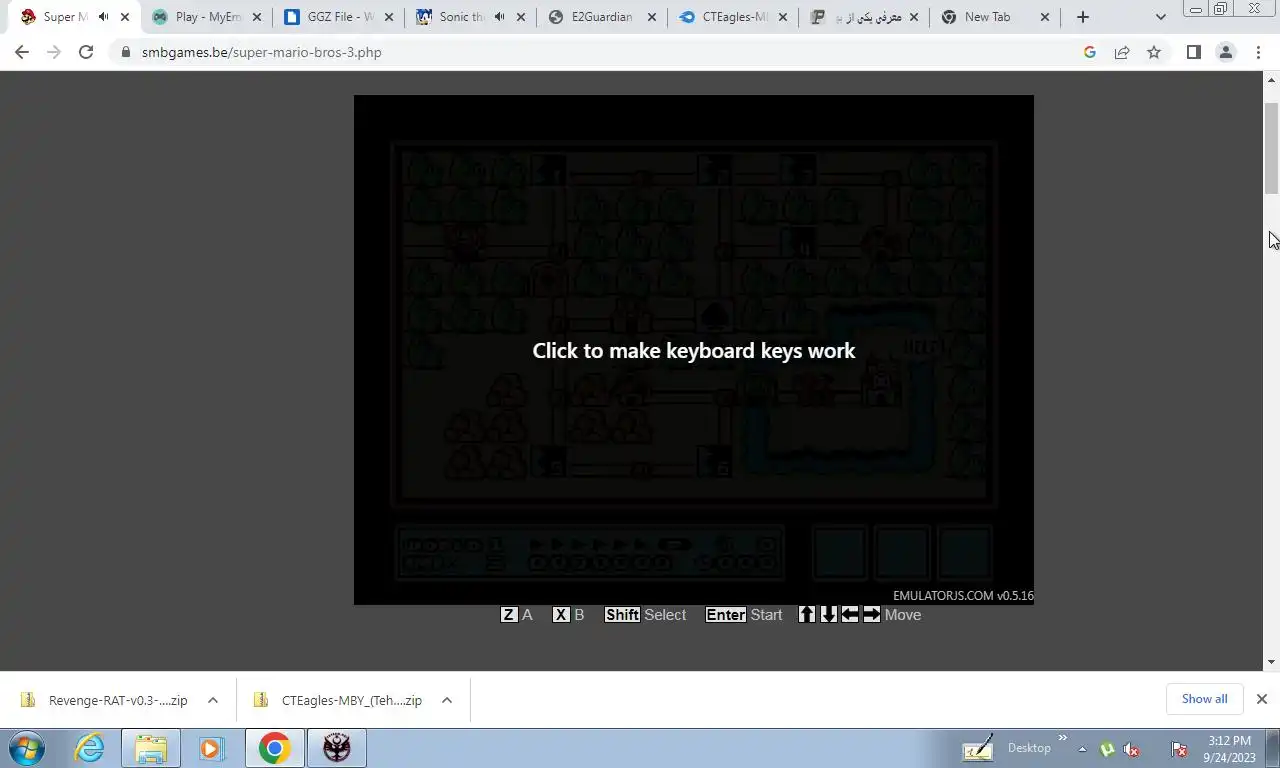This screenshot has height=768, width=1280.
Task: Open the eagle emblem taskbar app
Action: click(x=336, y=748)
